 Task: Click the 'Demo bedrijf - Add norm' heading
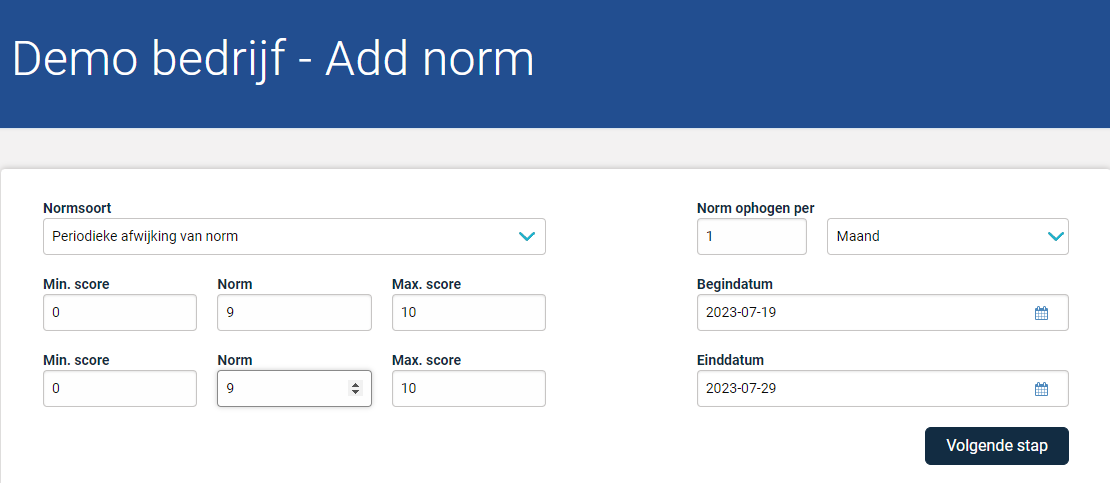273,59
